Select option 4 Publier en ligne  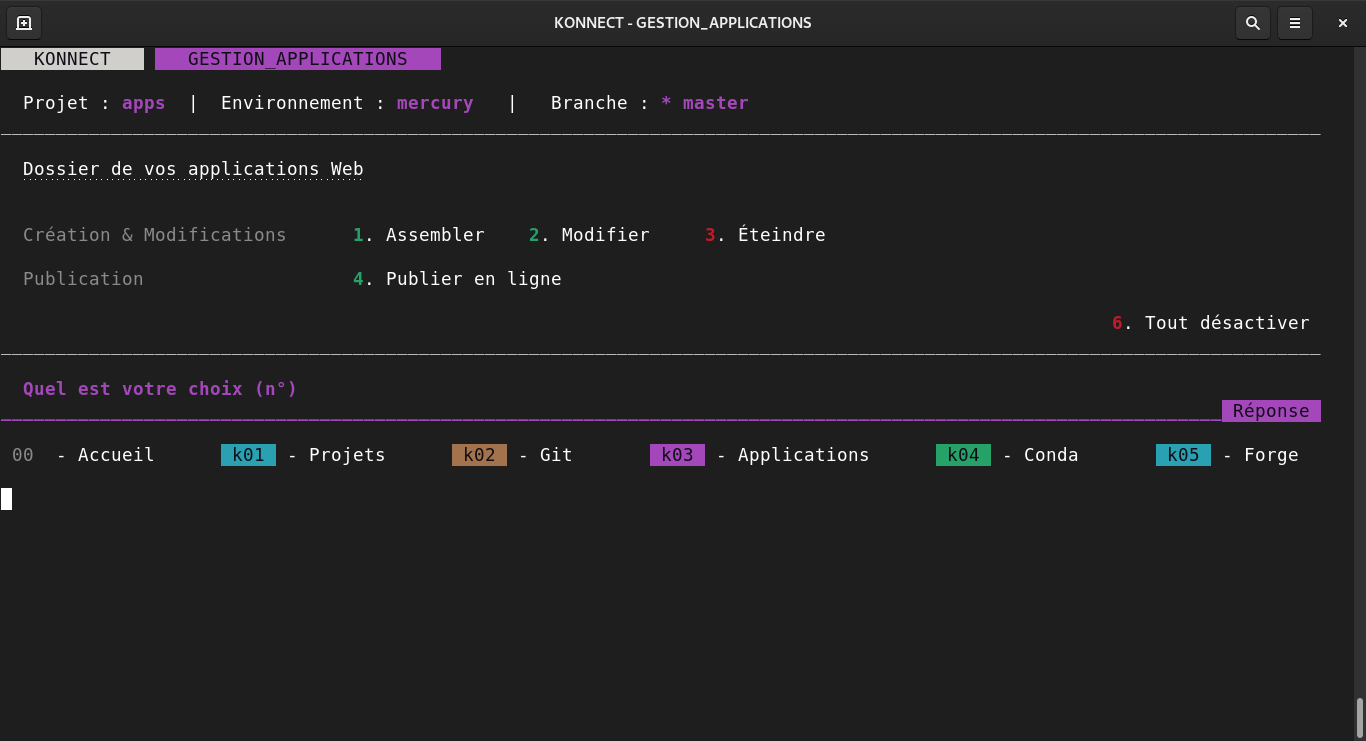[x=457, y=279]
